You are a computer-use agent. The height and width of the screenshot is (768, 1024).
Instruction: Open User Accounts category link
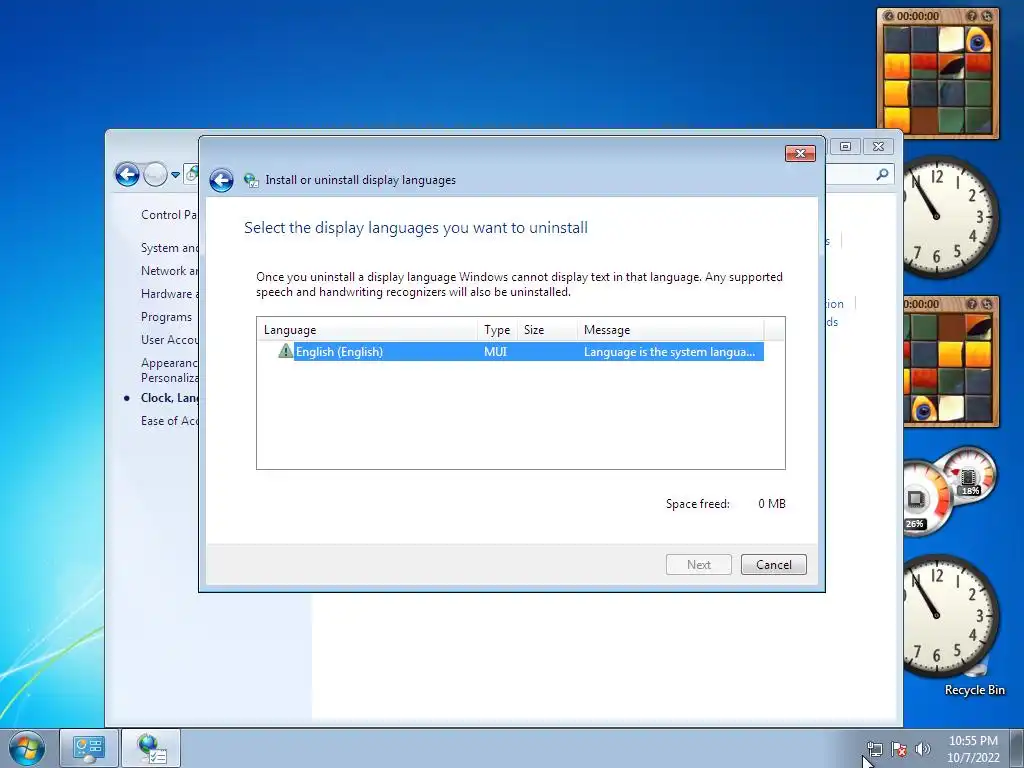pyautogui.click(x=169, y=340)
